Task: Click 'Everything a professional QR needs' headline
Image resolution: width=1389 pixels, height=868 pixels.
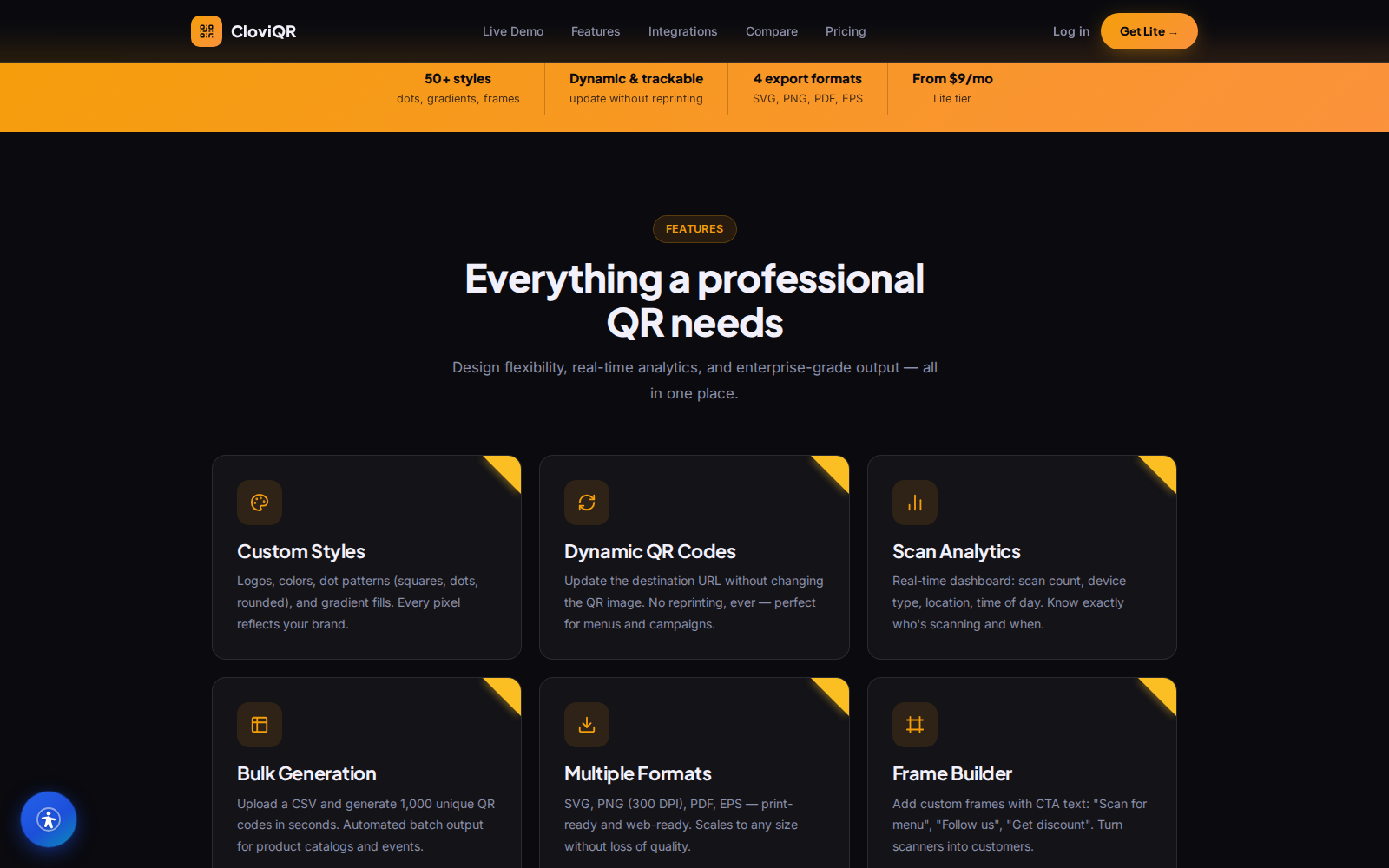Action: (694, 300)
